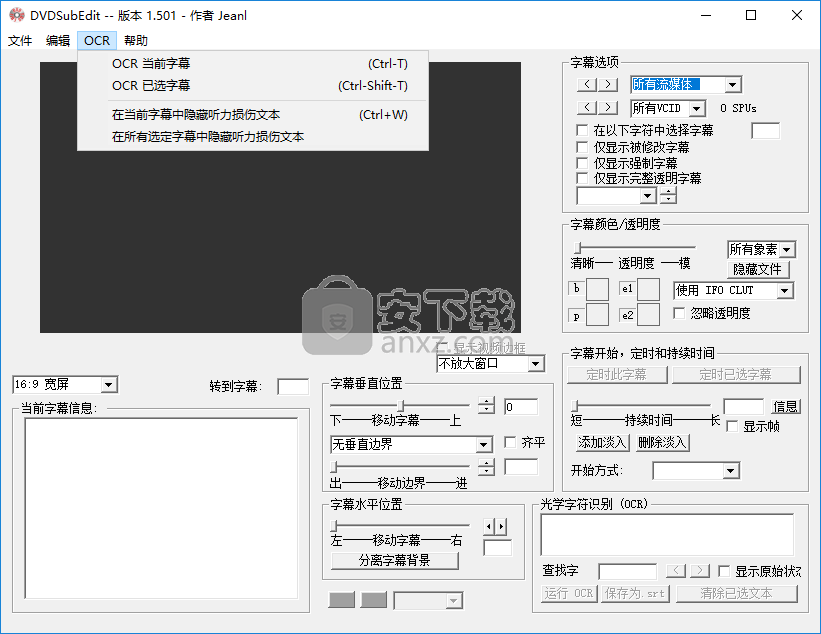Select 在所有选定字幕中隐藏听力损伤文本 menu entry
This screenshot has width=821, height=634.
253,137
